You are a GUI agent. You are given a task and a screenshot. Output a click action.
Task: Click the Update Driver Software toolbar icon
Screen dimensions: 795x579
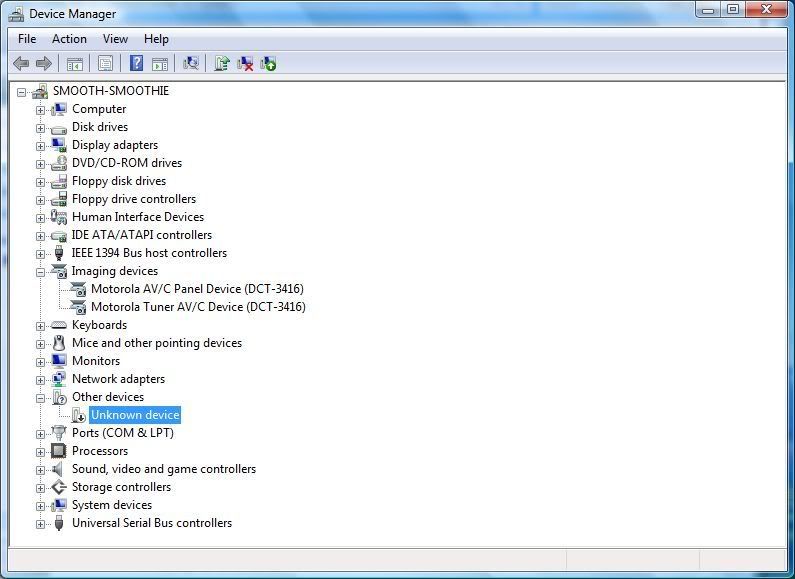coord(222,63)
